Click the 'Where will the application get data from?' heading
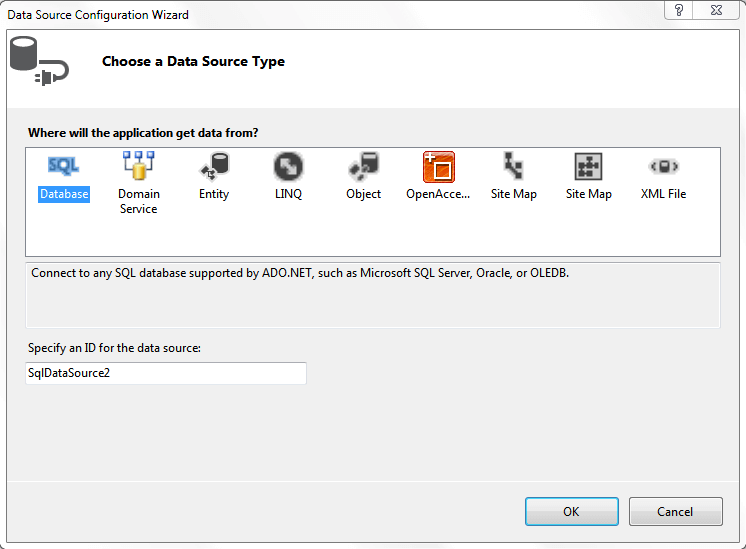Image resolution: width=746 pixels, height=549 pixels. (x=143, y=133)
